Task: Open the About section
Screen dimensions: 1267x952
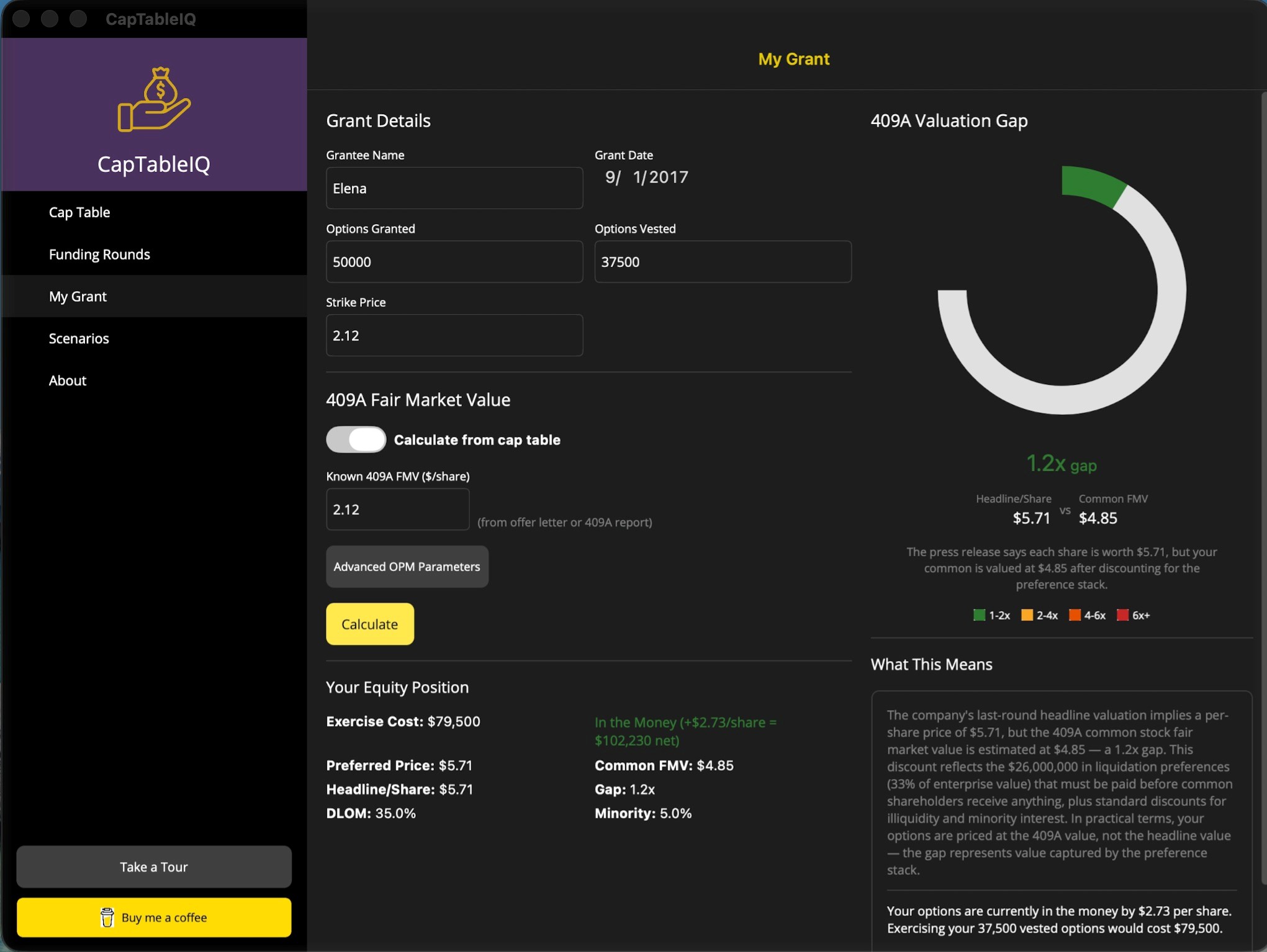Action: (68, 380)
